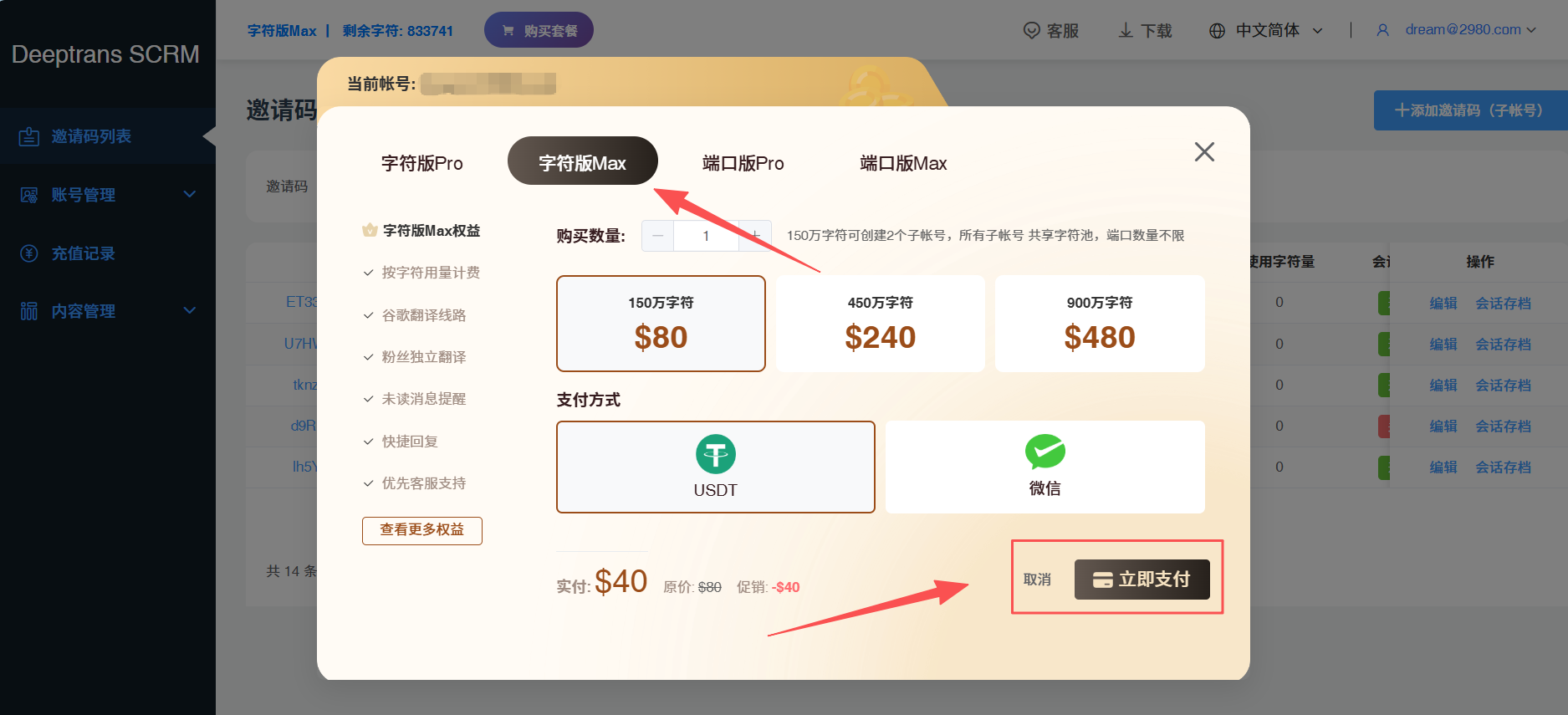This screenshot has height=715, width=1568.
Task: Click the user account avatar icon
Action: (x=1382, y=30)
